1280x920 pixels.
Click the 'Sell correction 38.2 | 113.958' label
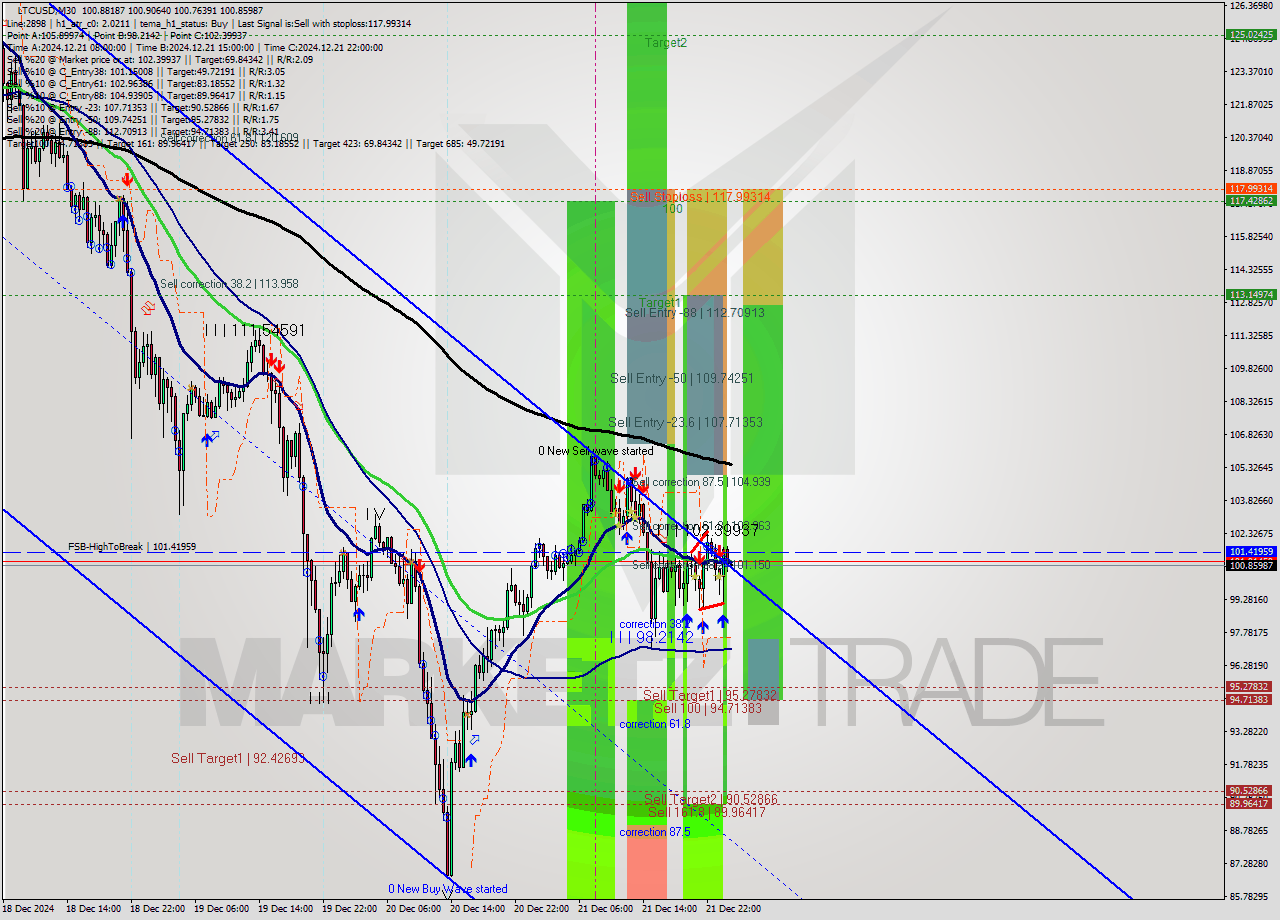point(229,284)
